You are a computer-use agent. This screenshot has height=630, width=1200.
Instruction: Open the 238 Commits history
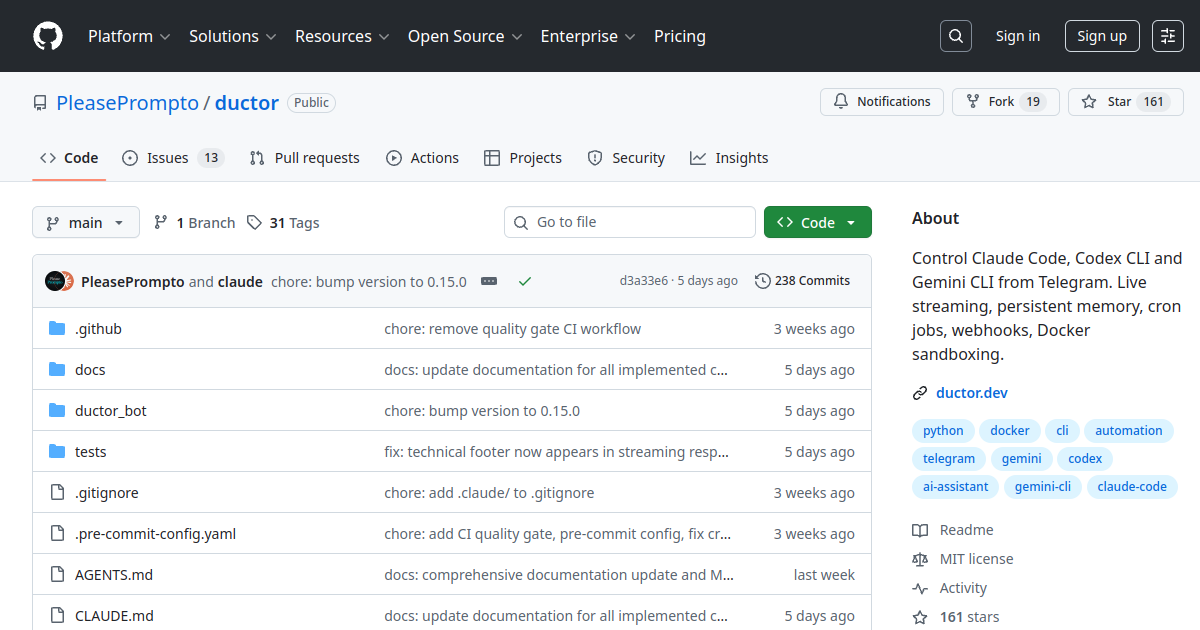pos(802,281)
